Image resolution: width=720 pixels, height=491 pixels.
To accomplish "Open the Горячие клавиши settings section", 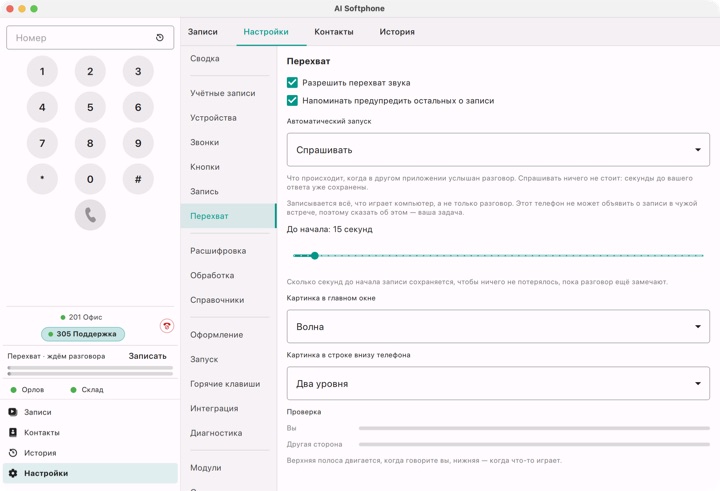I will pyautogui.click(x=228, y=384).
